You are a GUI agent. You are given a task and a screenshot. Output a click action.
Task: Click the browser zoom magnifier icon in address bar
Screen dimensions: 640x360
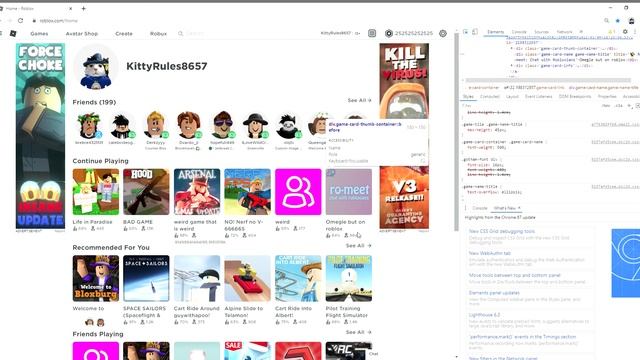point(607,20)
